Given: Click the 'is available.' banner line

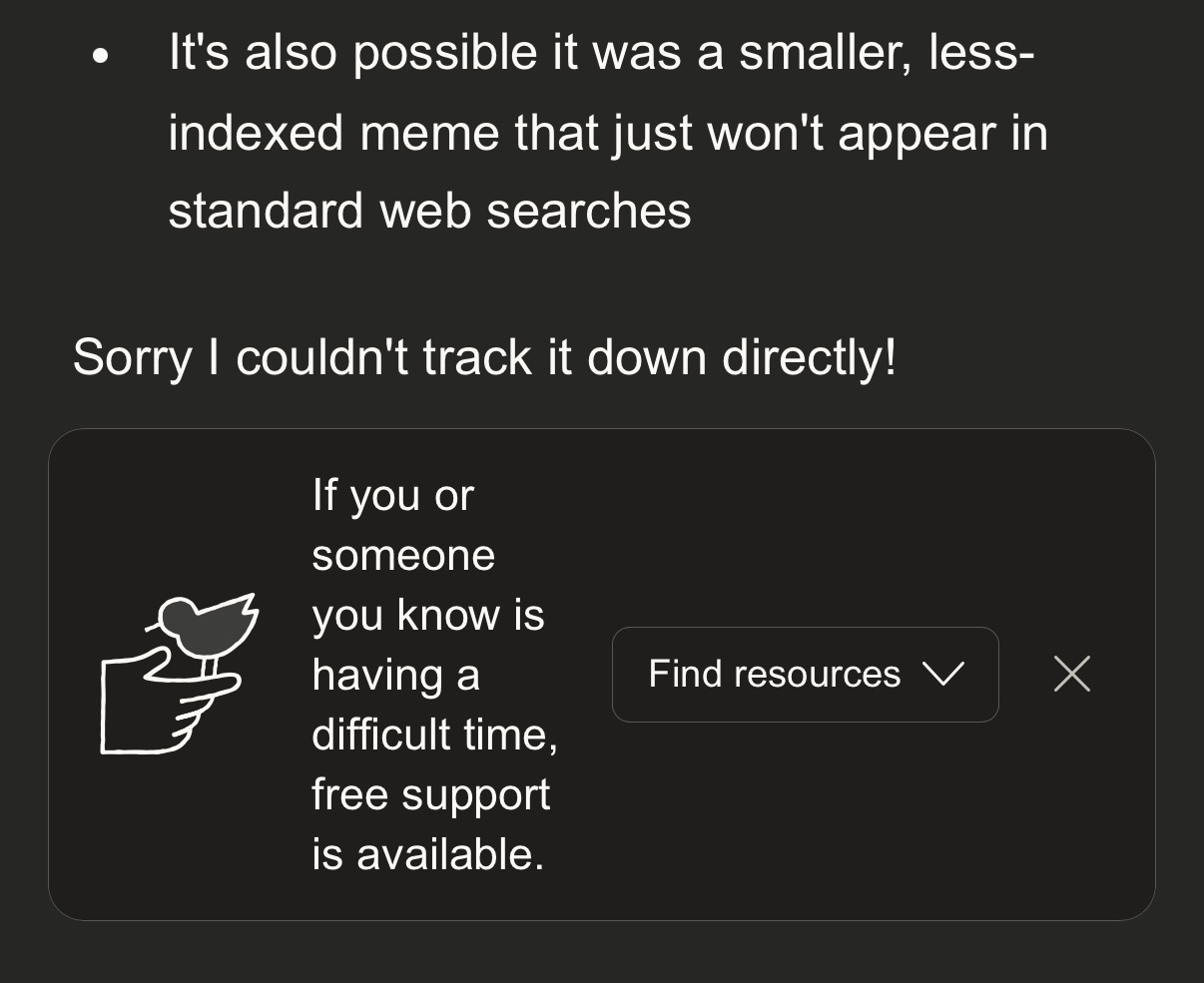Looking at the screenshot, I should click(427, 855).
